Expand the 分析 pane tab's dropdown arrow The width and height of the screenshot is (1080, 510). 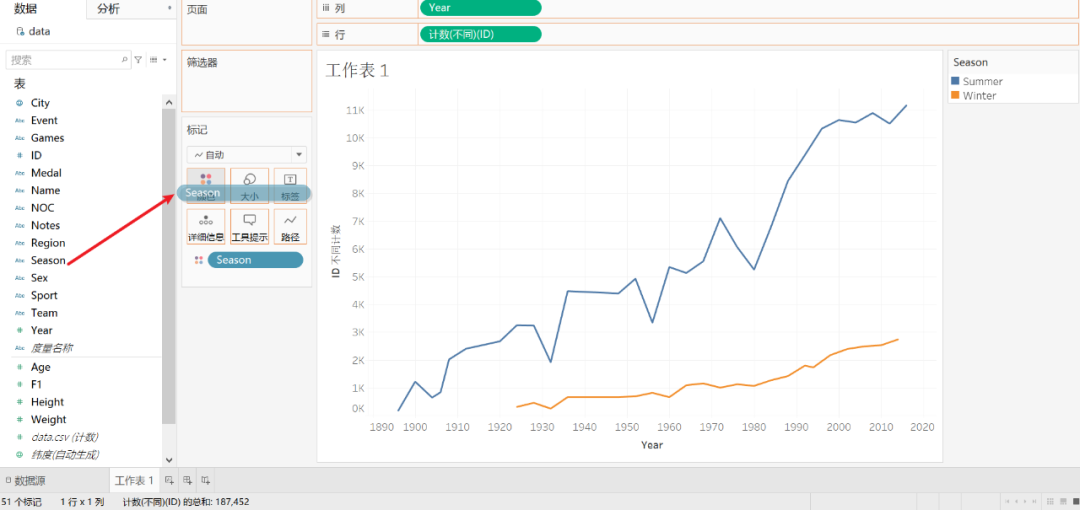[169, 9]
